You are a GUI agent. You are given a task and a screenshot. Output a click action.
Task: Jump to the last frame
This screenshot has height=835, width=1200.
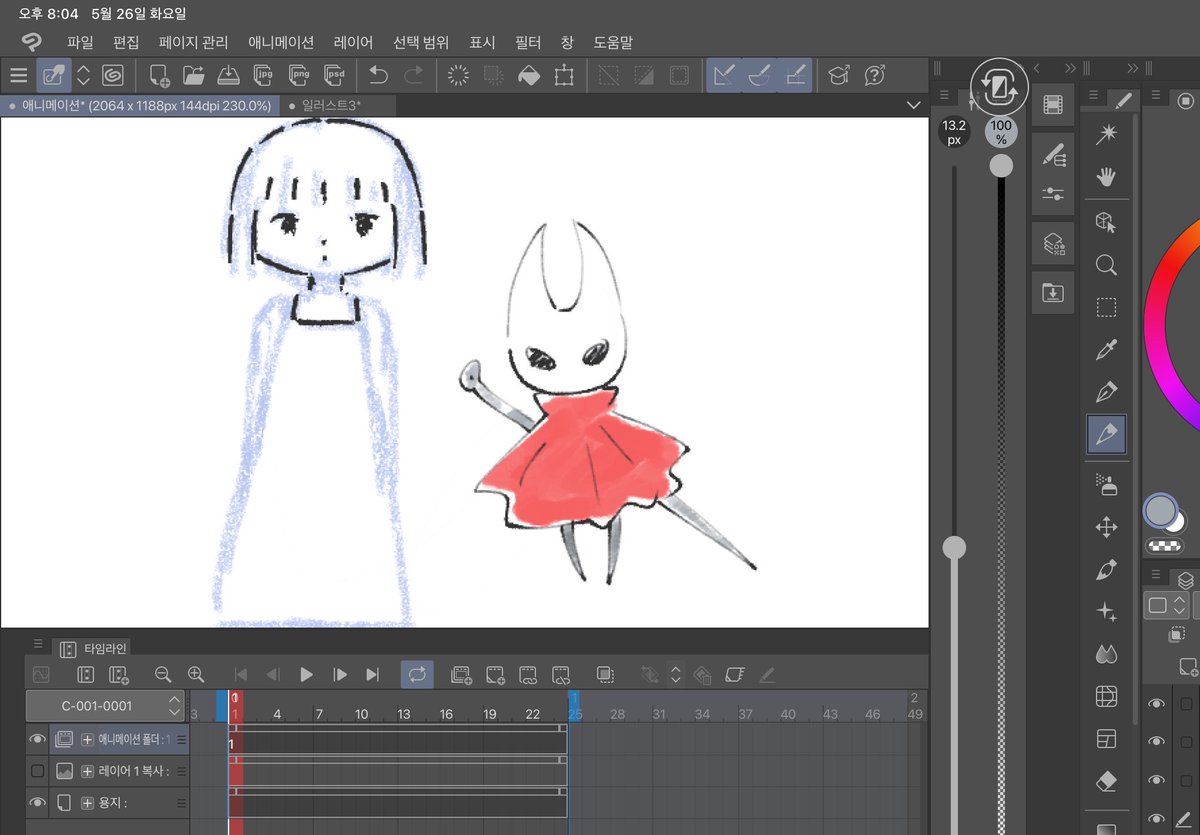click(x=373, y=675)
